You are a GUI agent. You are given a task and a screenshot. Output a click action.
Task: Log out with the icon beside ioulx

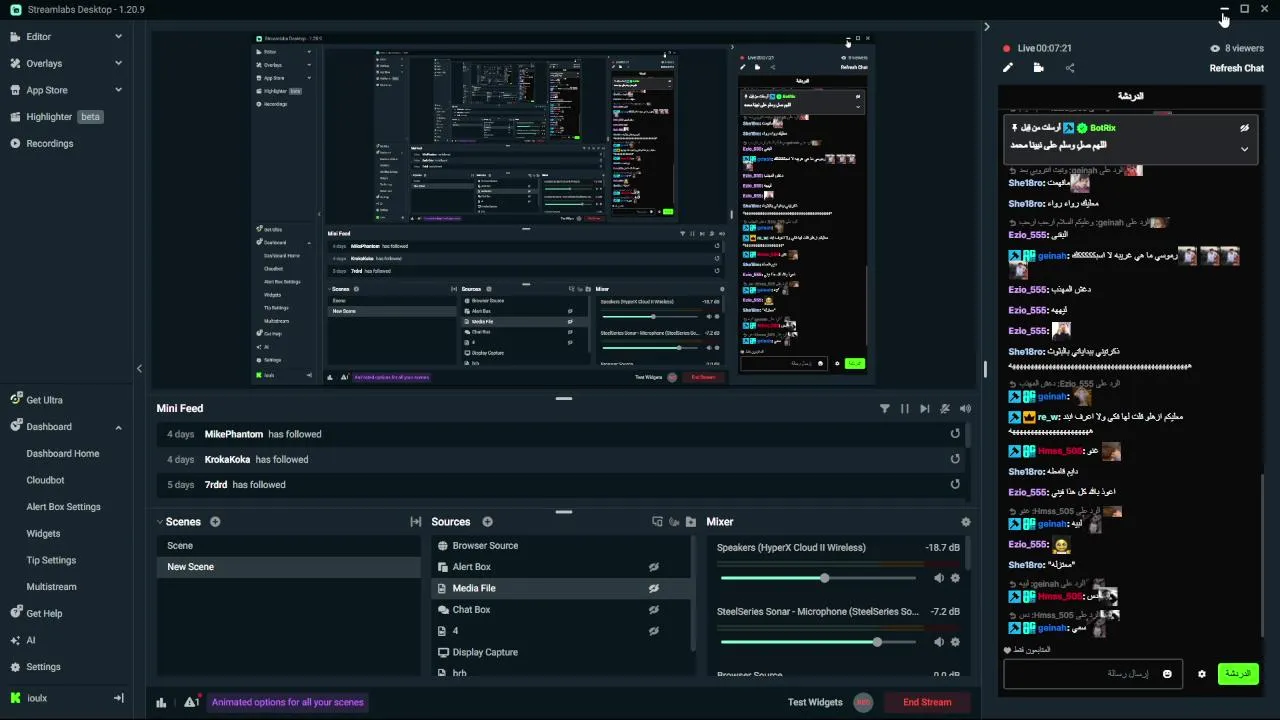[x=118, y=698]
